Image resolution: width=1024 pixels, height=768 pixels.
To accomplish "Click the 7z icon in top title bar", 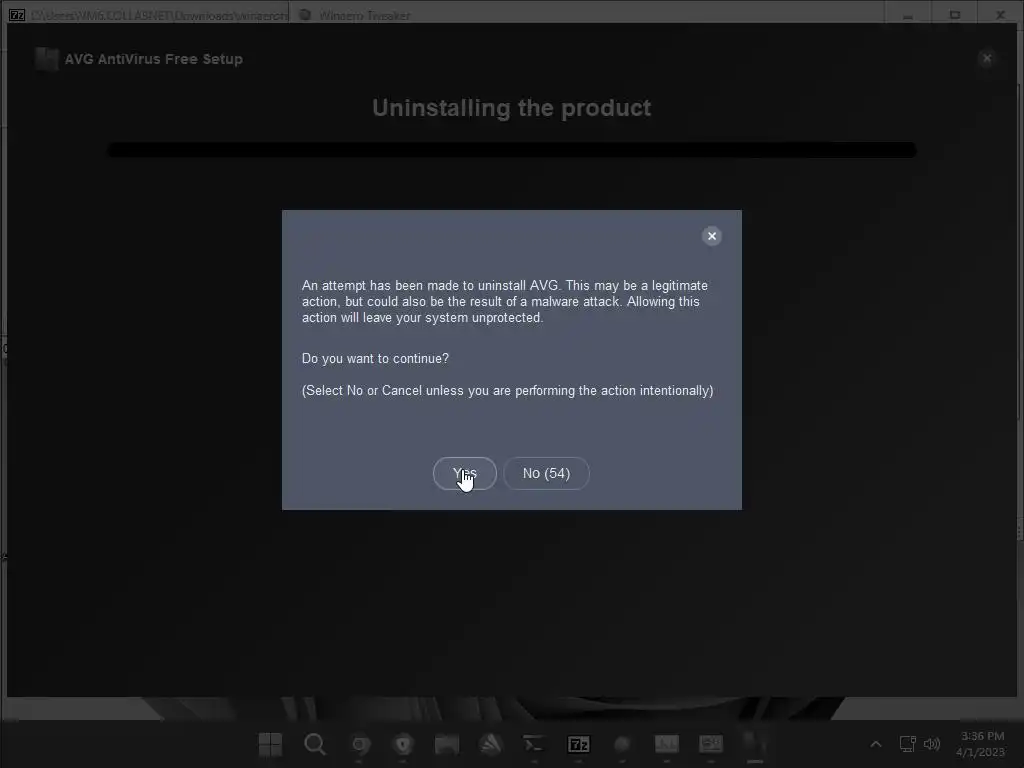I will click(x=17, y=14).
